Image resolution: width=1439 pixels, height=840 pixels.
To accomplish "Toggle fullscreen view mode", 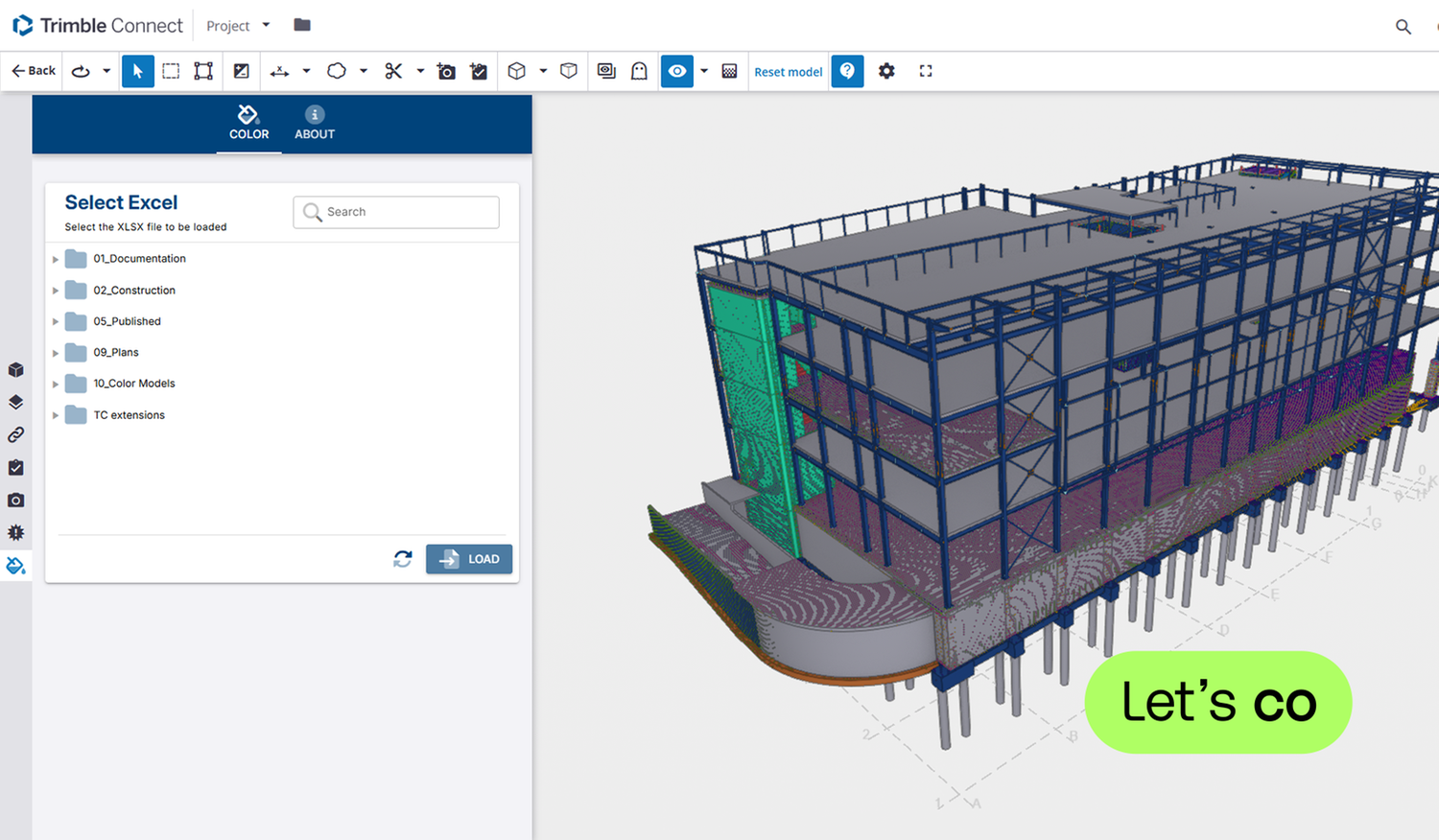I will coord(926,71).
